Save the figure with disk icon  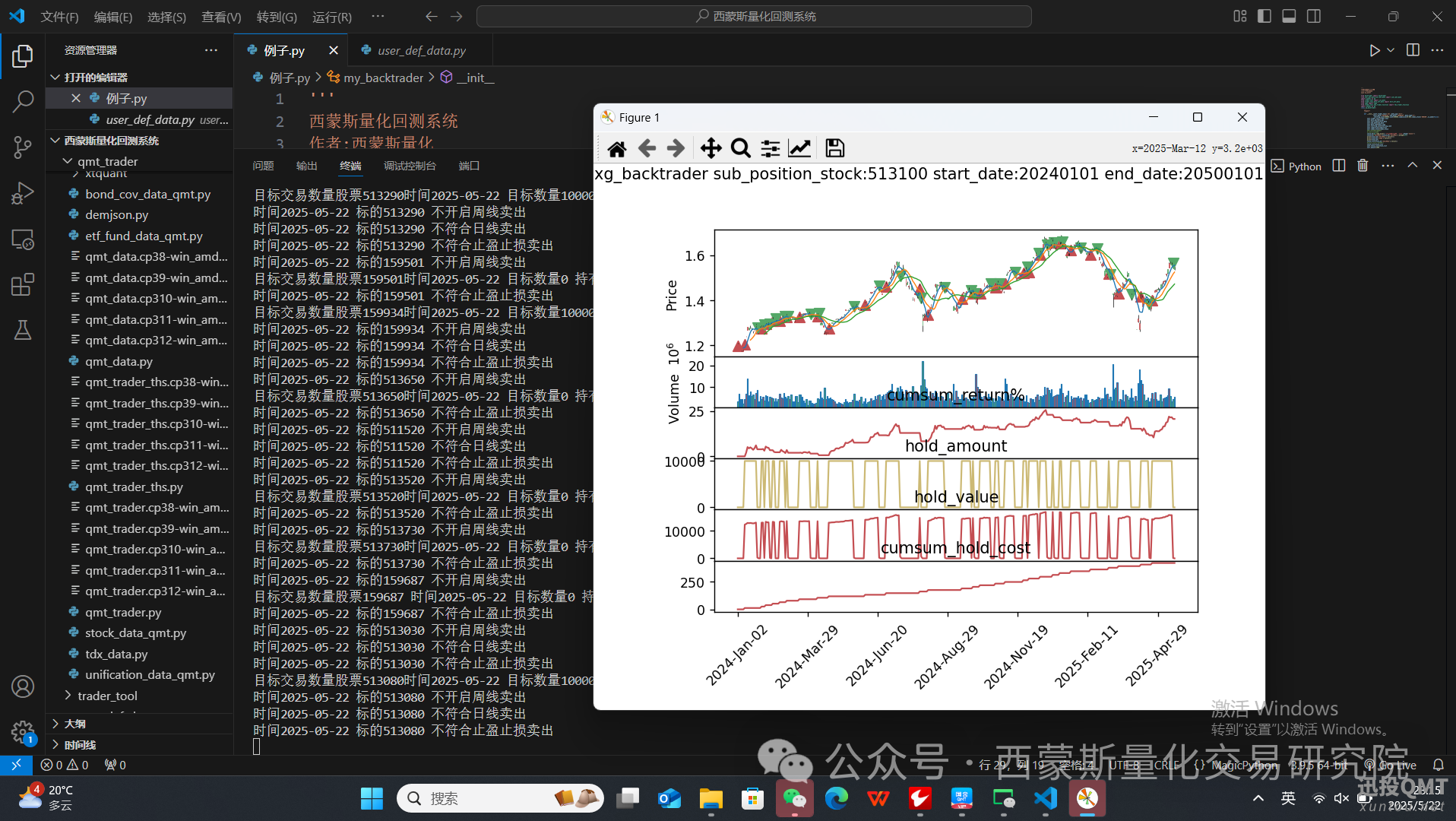pyautogui.click(x=834, y=148)
